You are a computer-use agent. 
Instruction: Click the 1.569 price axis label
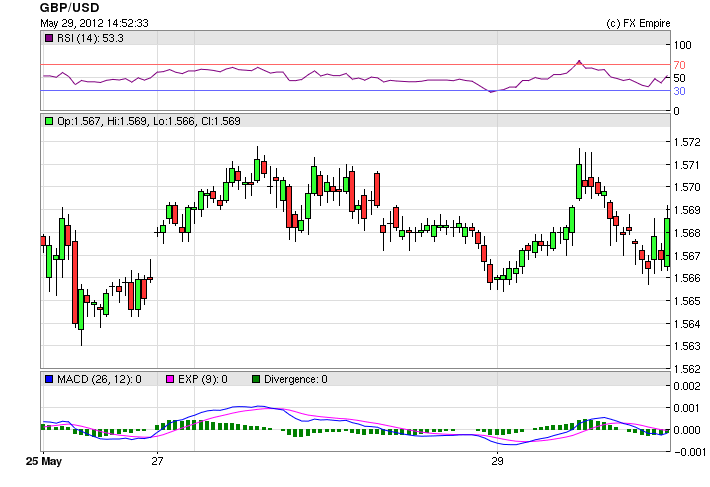687,210
